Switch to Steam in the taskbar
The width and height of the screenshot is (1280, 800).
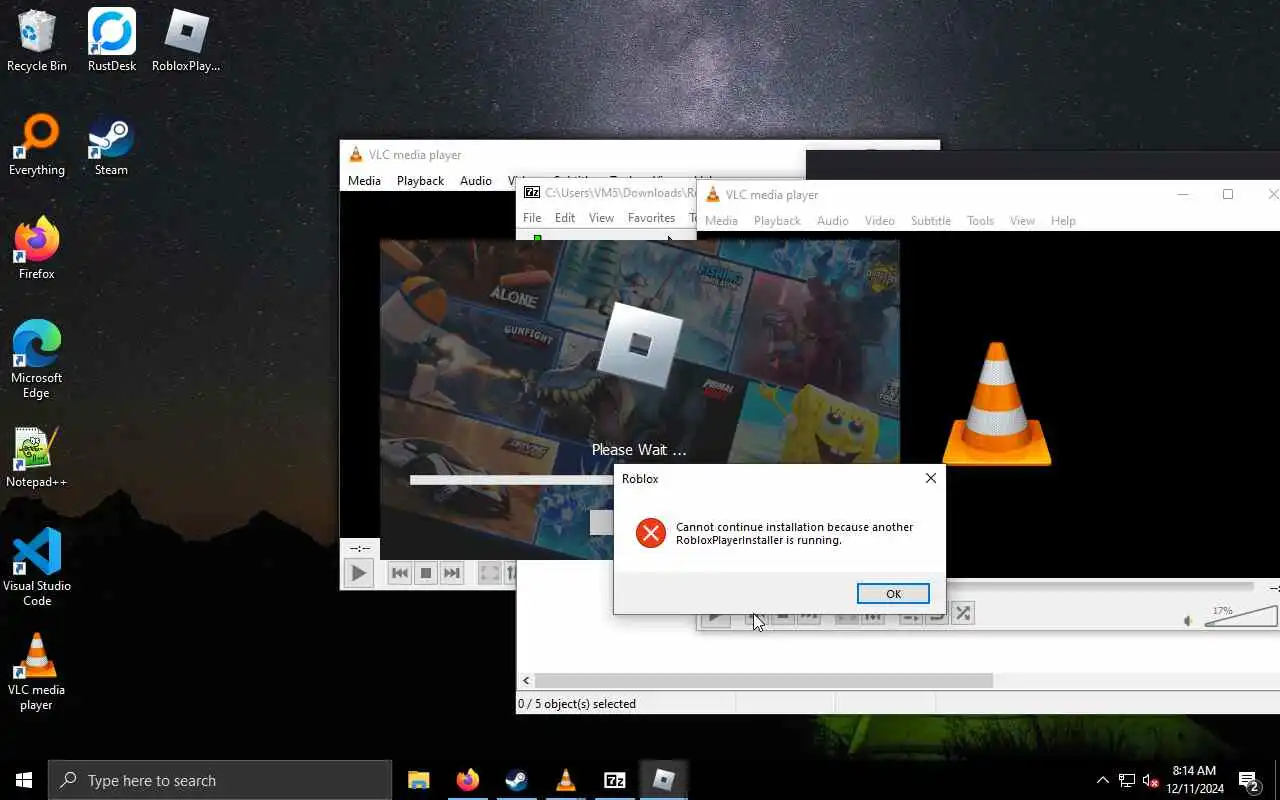click(x=516, y=780)
